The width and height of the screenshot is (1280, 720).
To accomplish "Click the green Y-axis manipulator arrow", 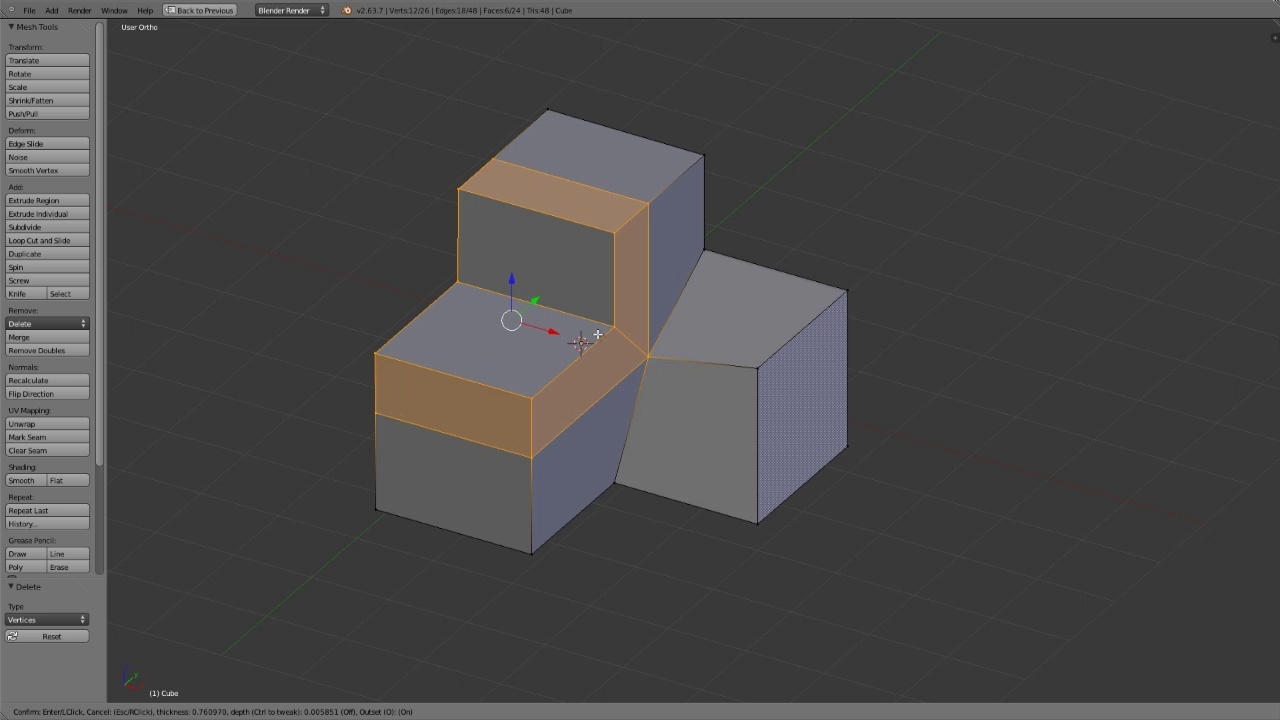I will click(535, 299).
